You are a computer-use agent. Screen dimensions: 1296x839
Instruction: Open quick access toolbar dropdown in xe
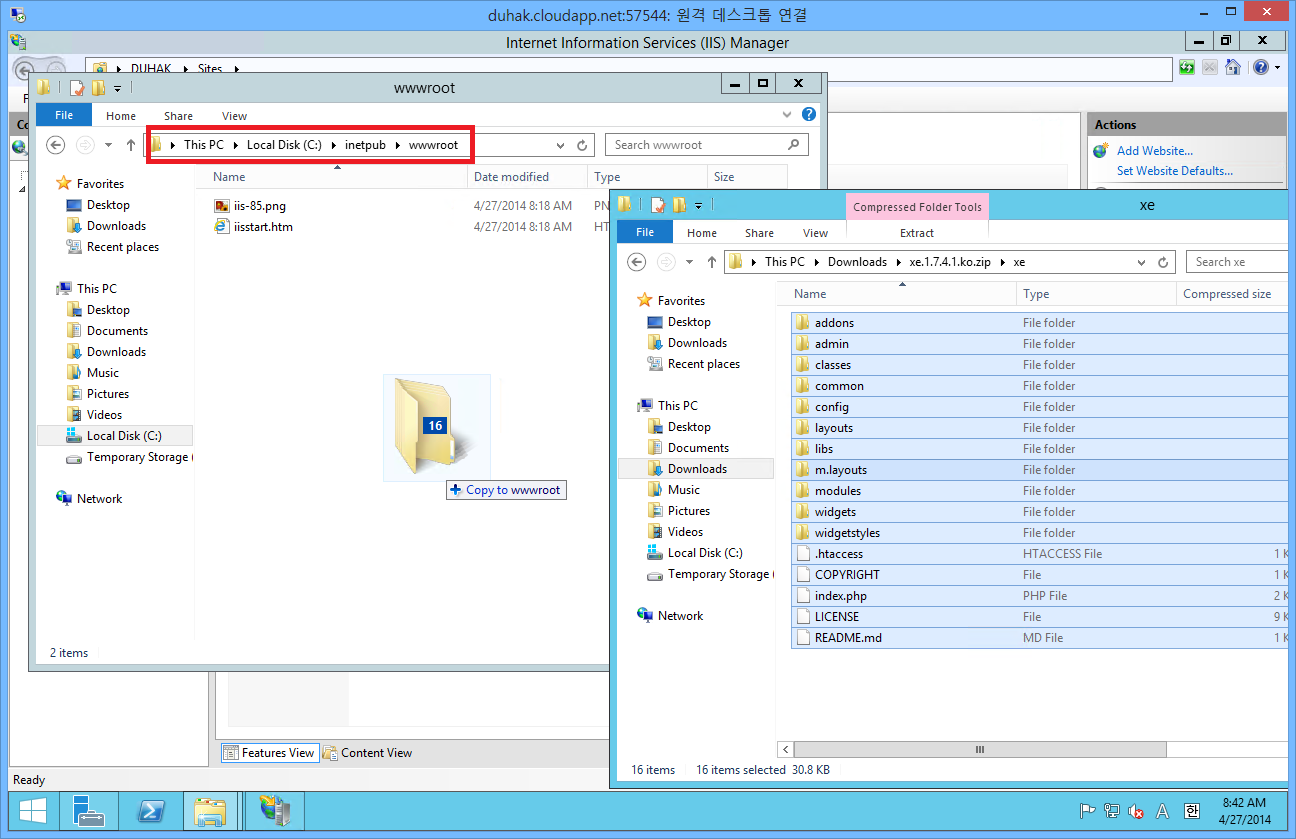coord(698,205)
